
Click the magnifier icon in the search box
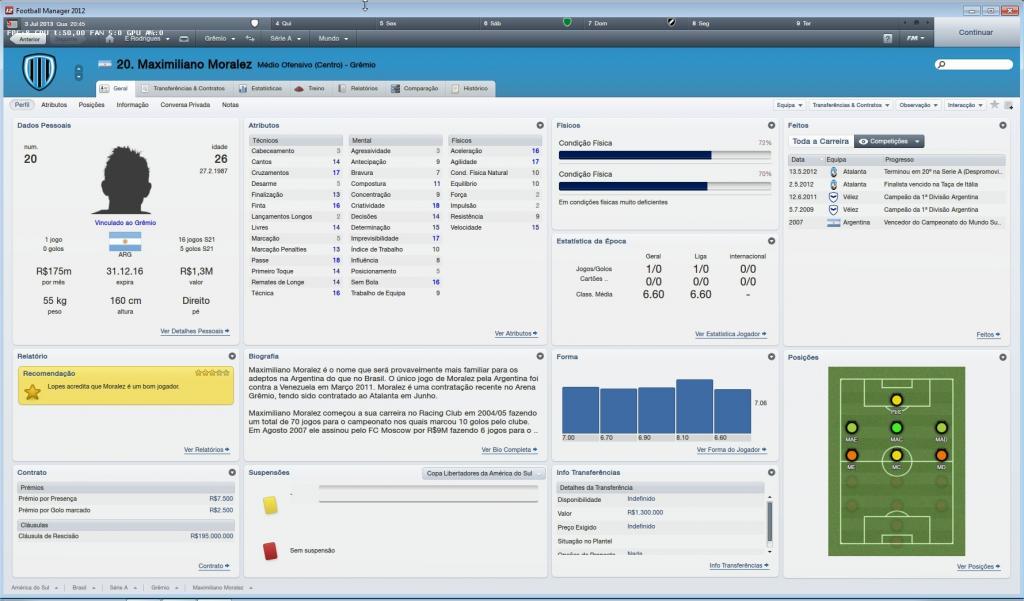(x=941, y=65)
